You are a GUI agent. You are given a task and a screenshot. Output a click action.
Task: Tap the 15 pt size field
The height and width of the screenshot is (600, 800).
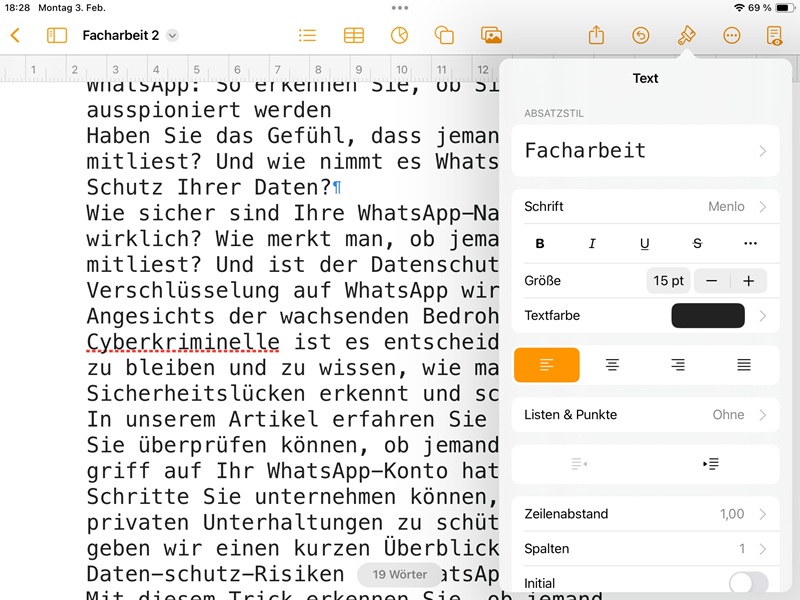[668, 281]
